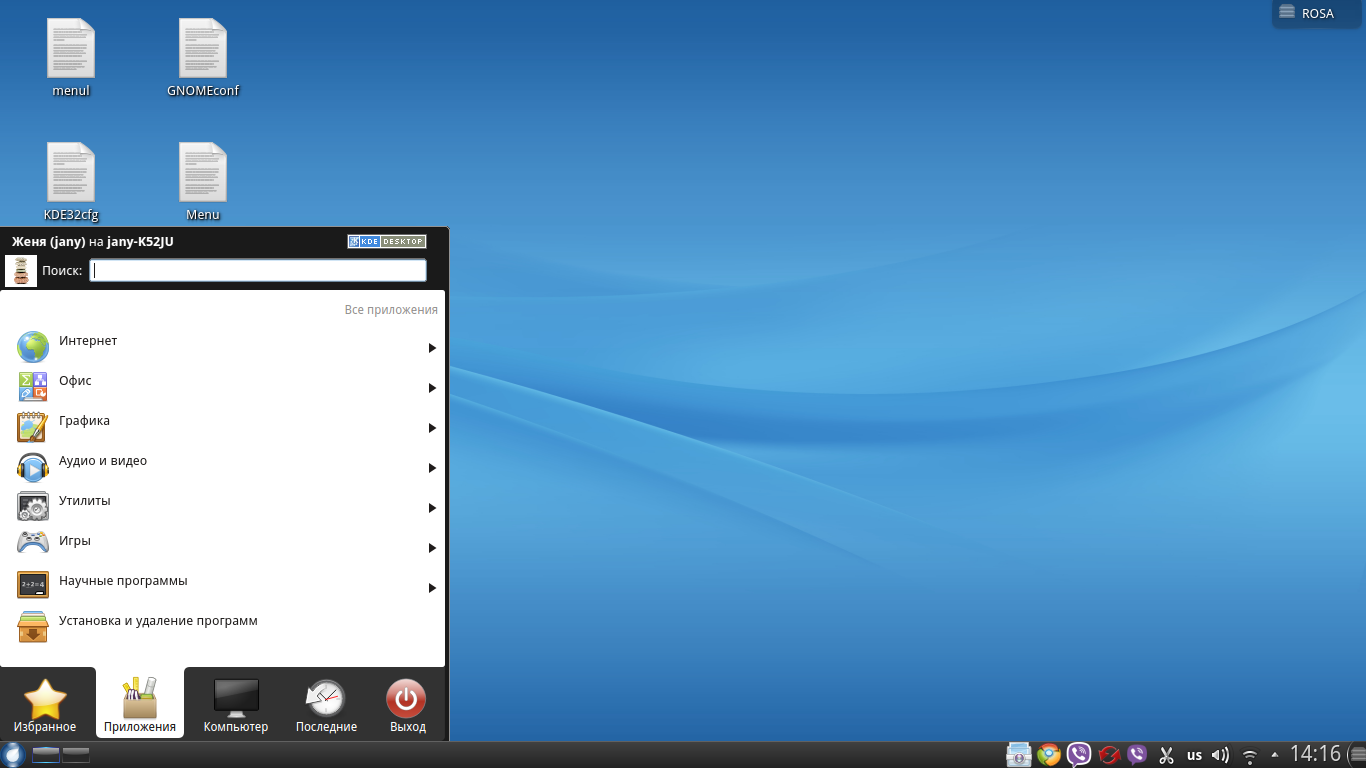The width and height of the screenshot is (1366, 768).
Task: Click the volume speaker tray icon
Action: pyautogui.click(x=1220, y=756)
